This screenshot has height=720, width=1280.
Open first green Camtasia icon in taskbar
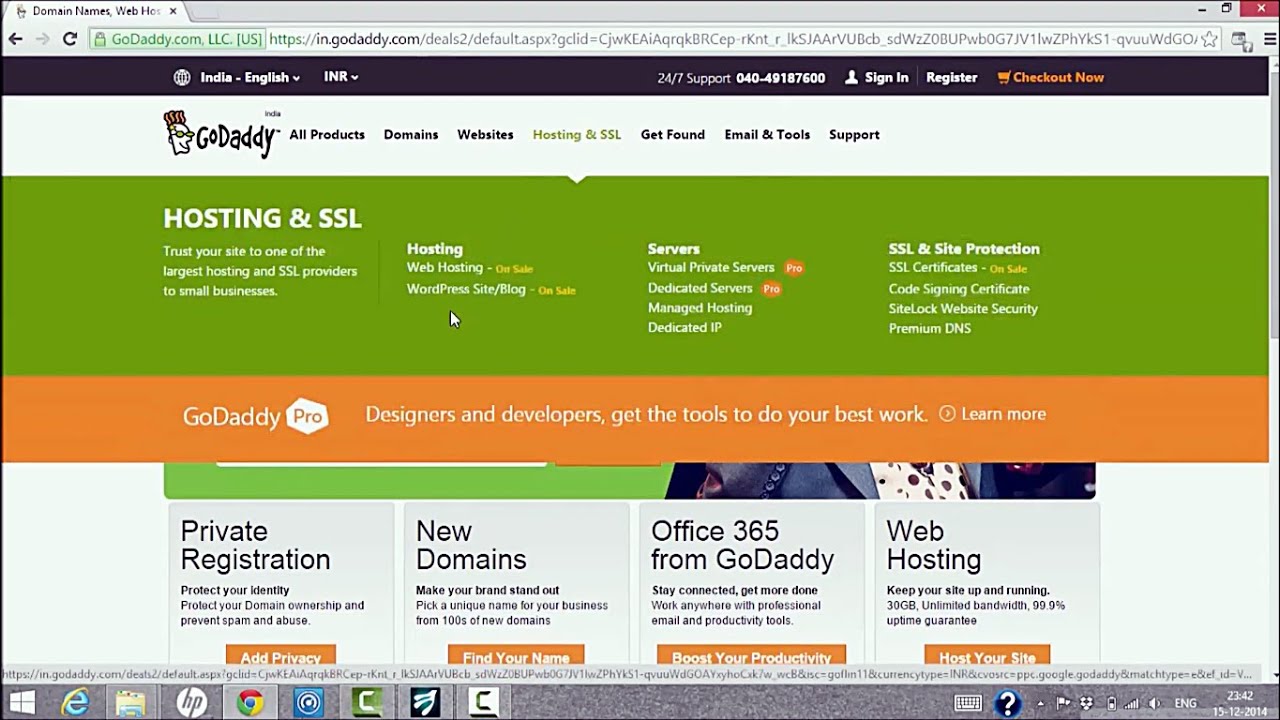coord(368,703)
